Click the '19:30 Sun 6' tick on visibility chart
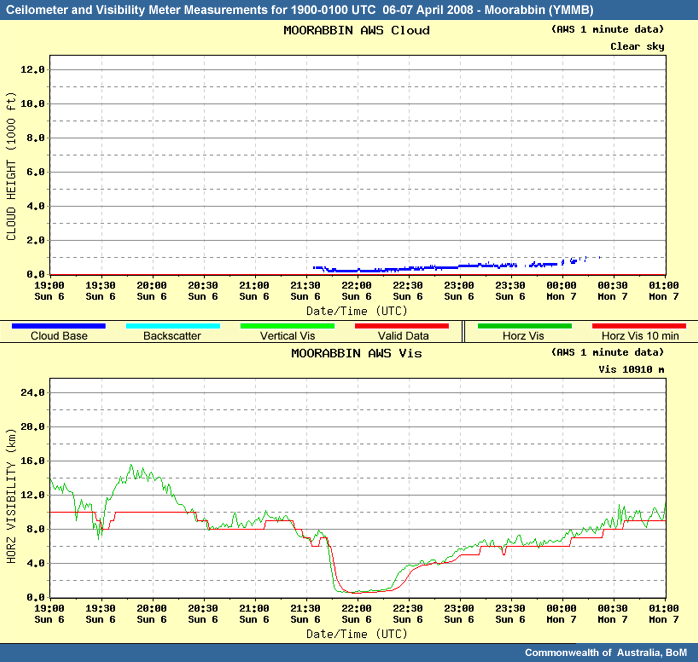Image resolution: width=698 pixels, height=662 pixels. coord(101,614)
